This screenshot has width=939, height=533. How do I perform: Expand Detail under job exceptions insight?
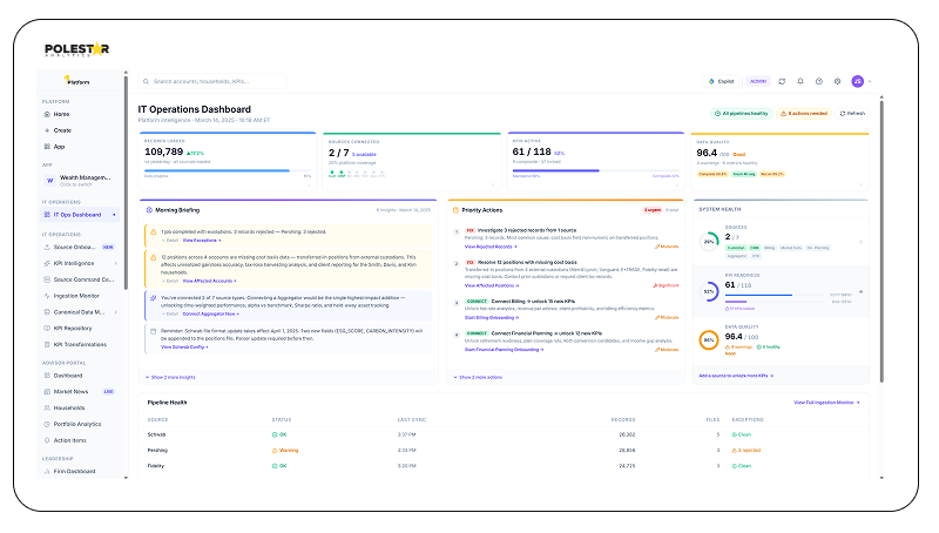170,240
